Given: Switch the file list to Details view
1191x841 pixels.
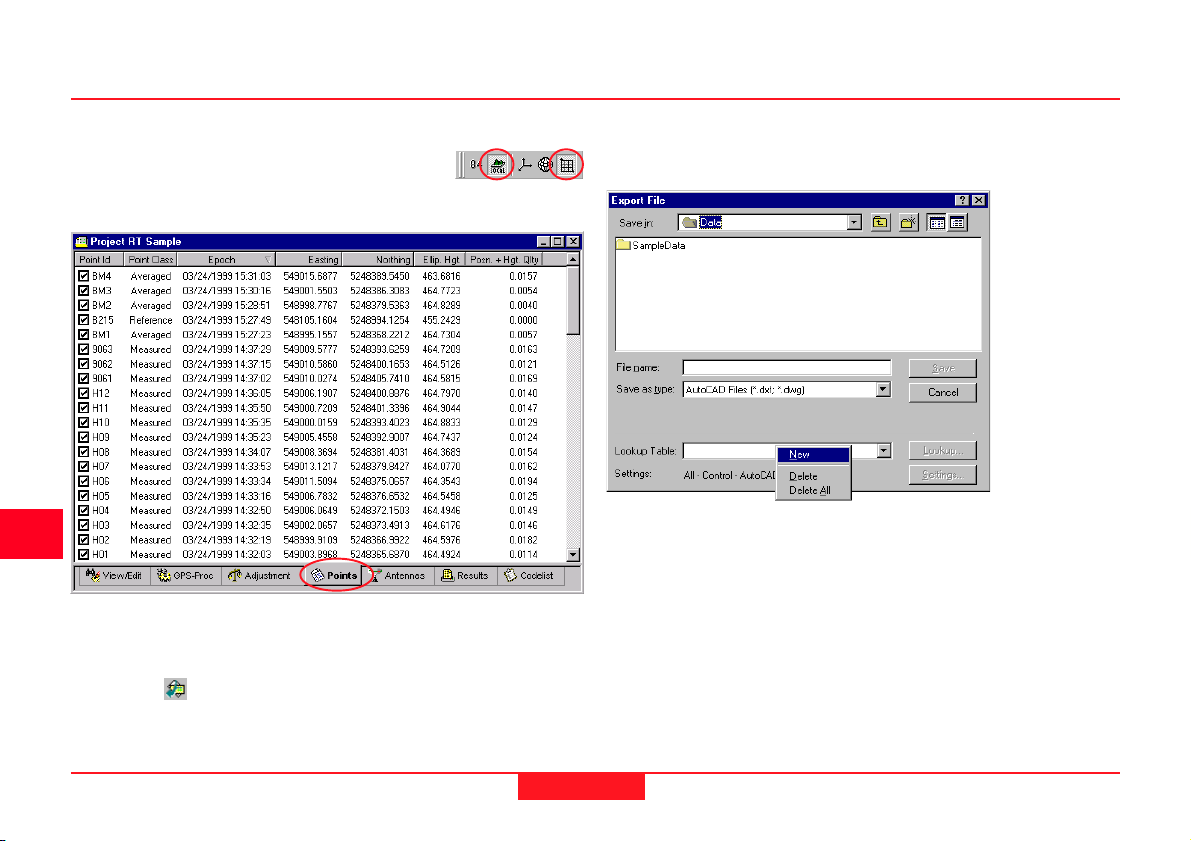Looking at the screenshot, I should 957,223.
